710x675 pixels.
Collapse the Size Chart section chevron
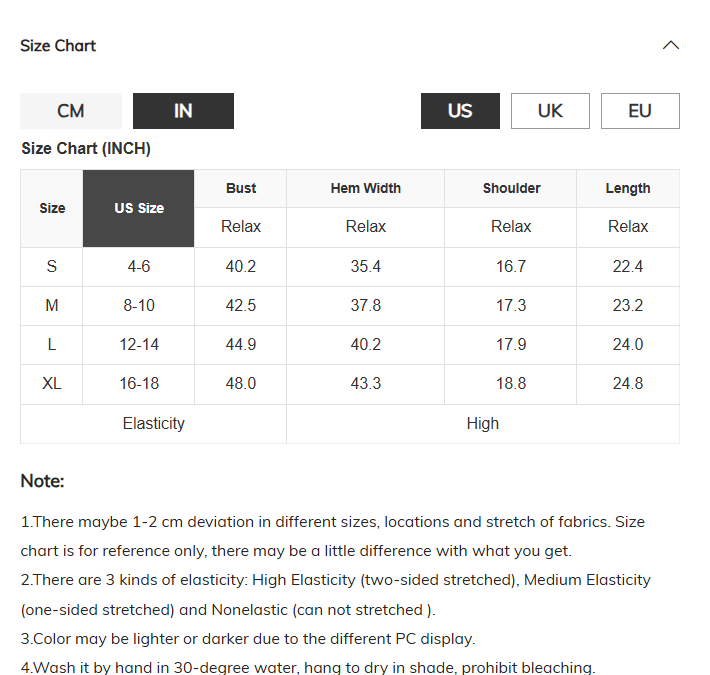click(671, 45)
